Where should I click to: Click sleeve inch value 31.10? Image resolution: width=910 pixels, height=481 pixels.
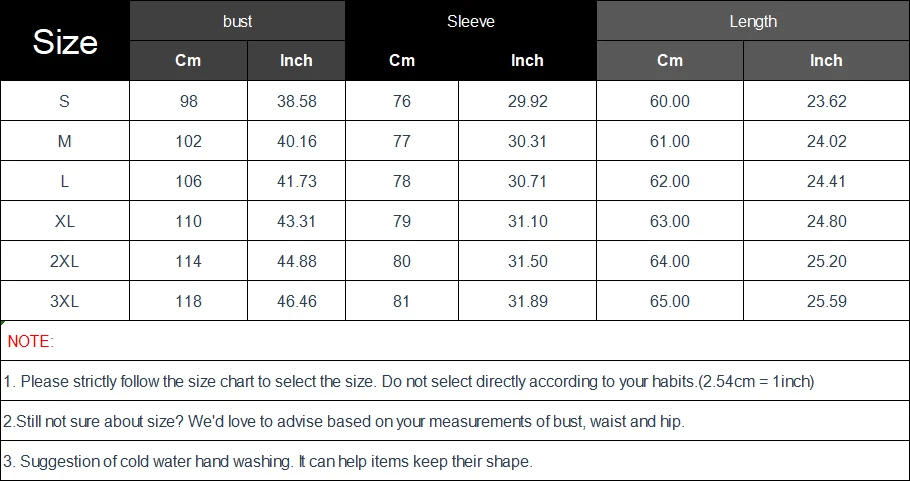coord(527,221)
